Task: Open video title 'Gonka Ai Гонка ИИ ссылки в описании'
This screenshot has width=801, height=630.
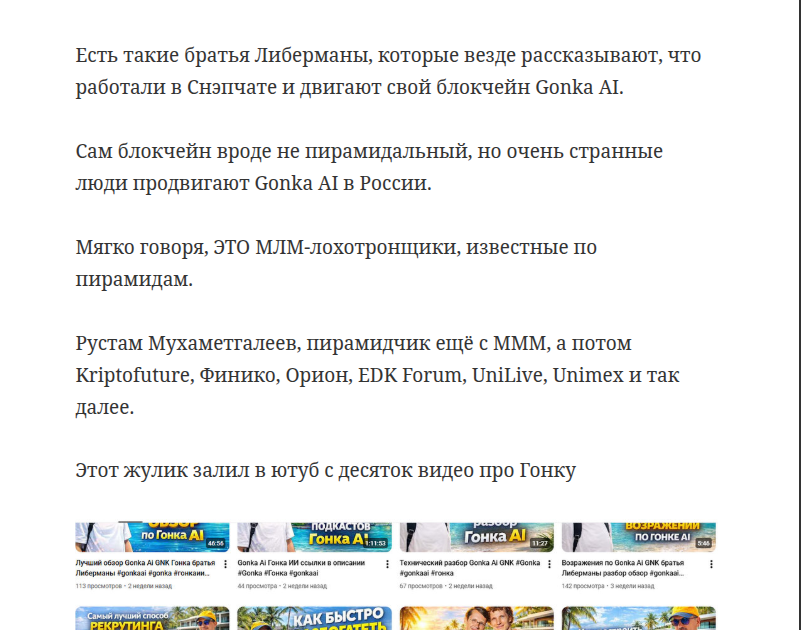Action: tap(305, 569)
